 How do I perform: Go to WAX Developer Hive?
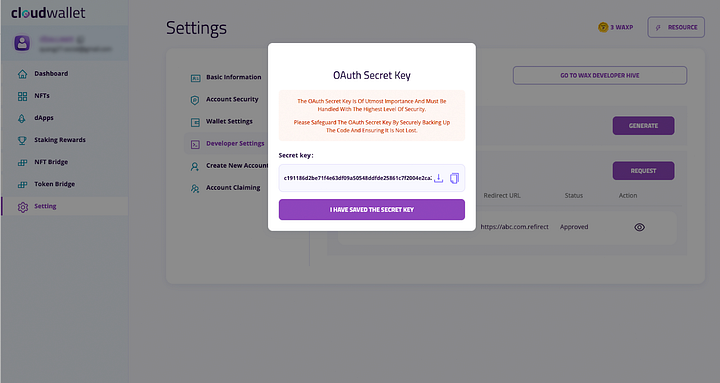tap(600, 75)
